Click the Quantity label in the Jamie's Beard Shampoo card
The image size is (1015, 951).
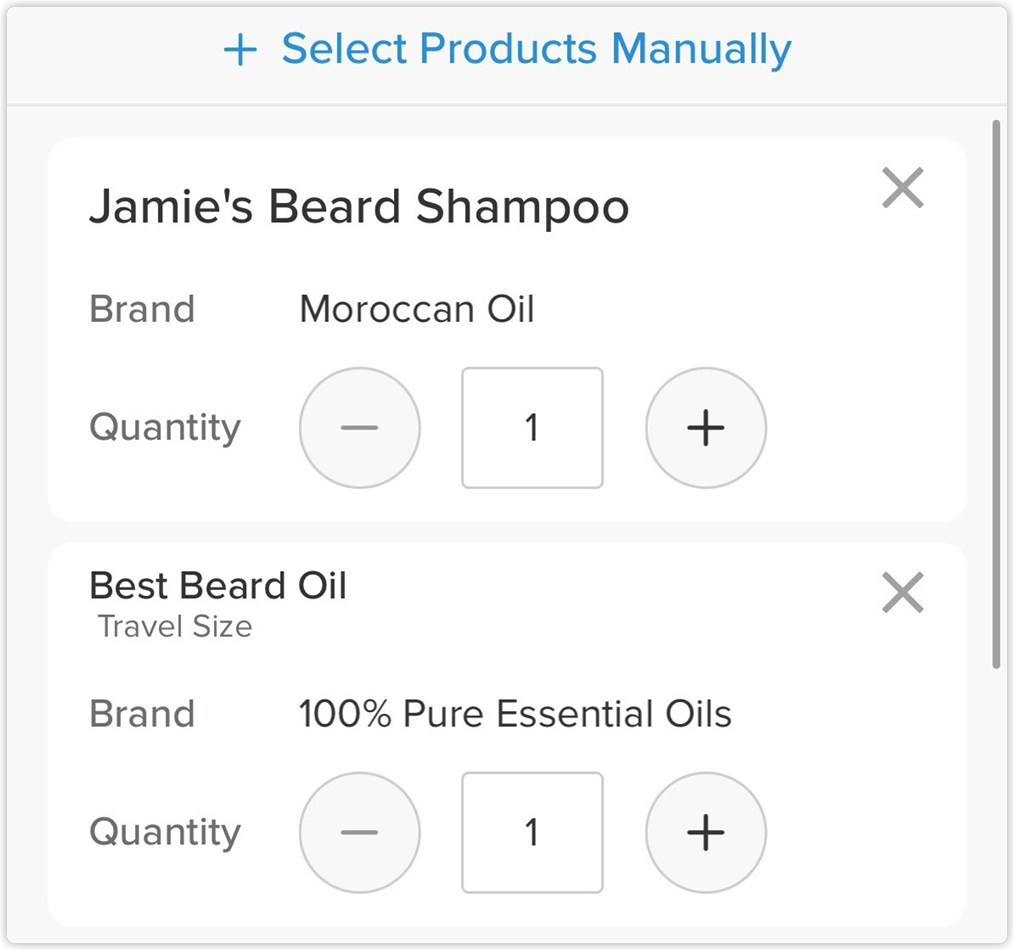165,428
